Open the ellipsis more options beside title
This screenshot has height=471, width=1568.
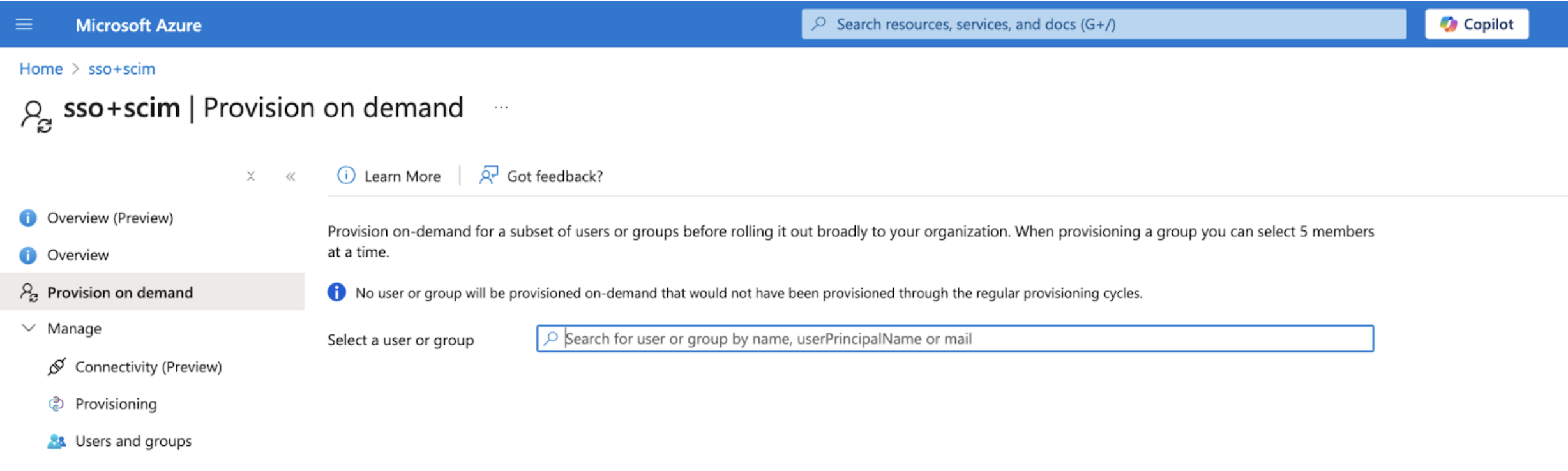point(501,107)
